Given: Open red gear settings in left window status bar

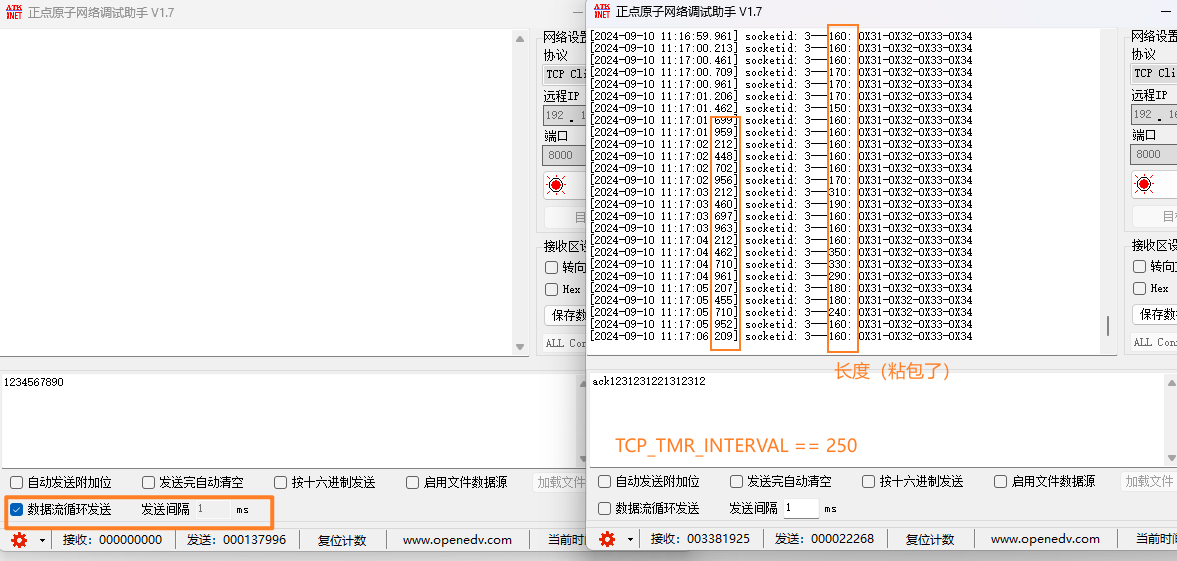Looking at the screenshot, I should click(x=19, y=540).
